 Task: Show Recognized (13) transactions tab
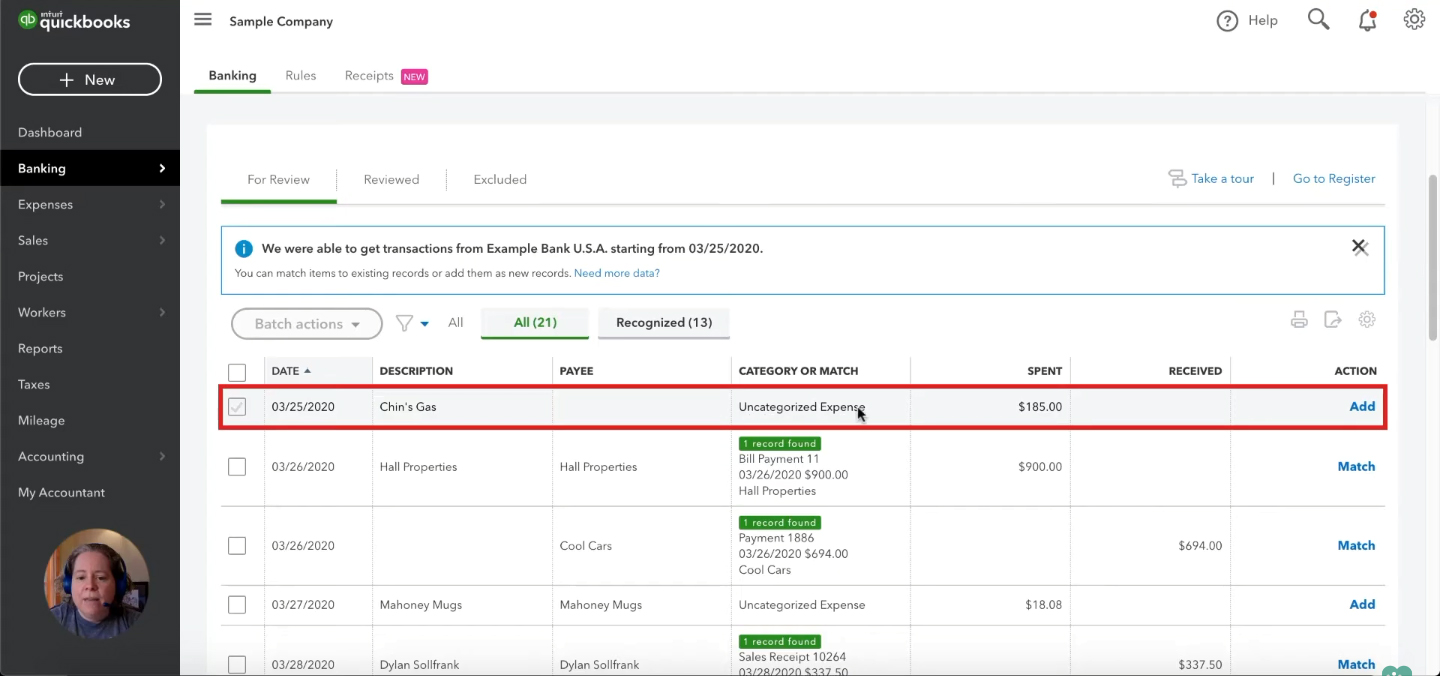(x=664, y=323)
